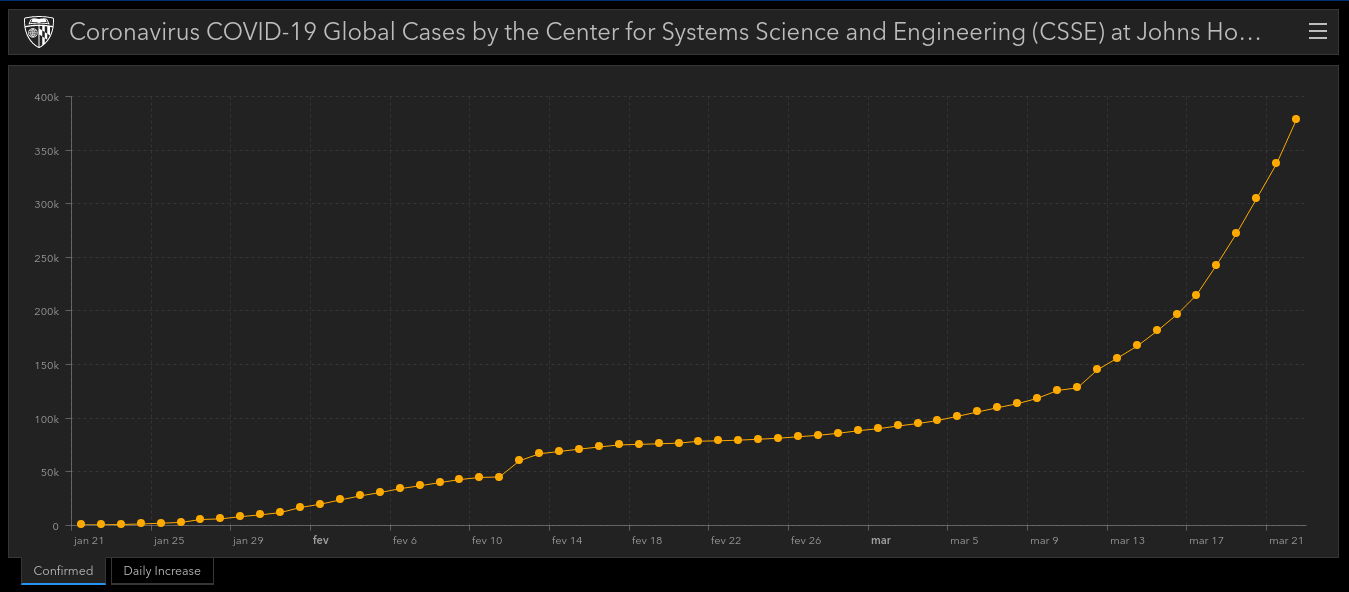Switch to the Daily Increase tab

click(x=162, y=571)
